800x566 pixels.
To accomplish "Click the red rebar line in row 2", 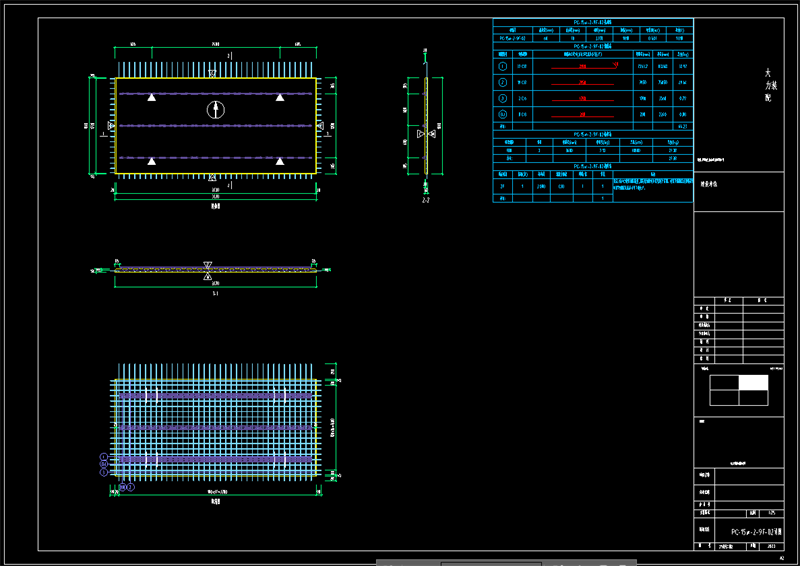I will [x=582, y=83].
